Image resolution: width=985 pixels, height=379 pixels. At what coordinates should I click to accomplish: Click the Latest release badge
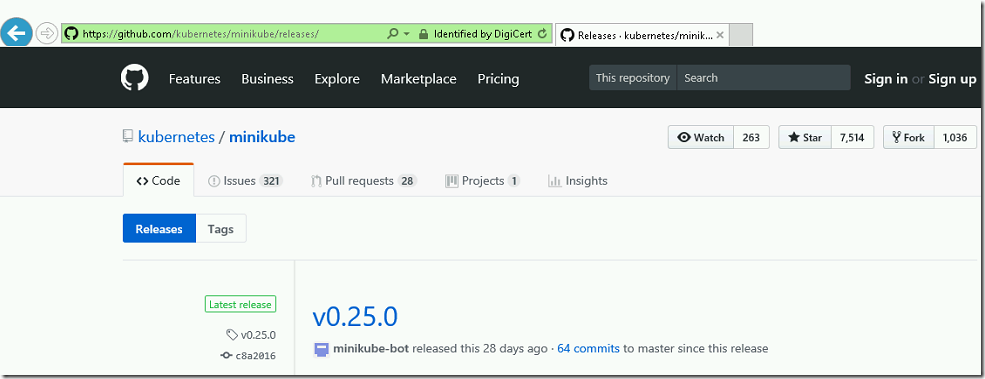pos(240,305)
